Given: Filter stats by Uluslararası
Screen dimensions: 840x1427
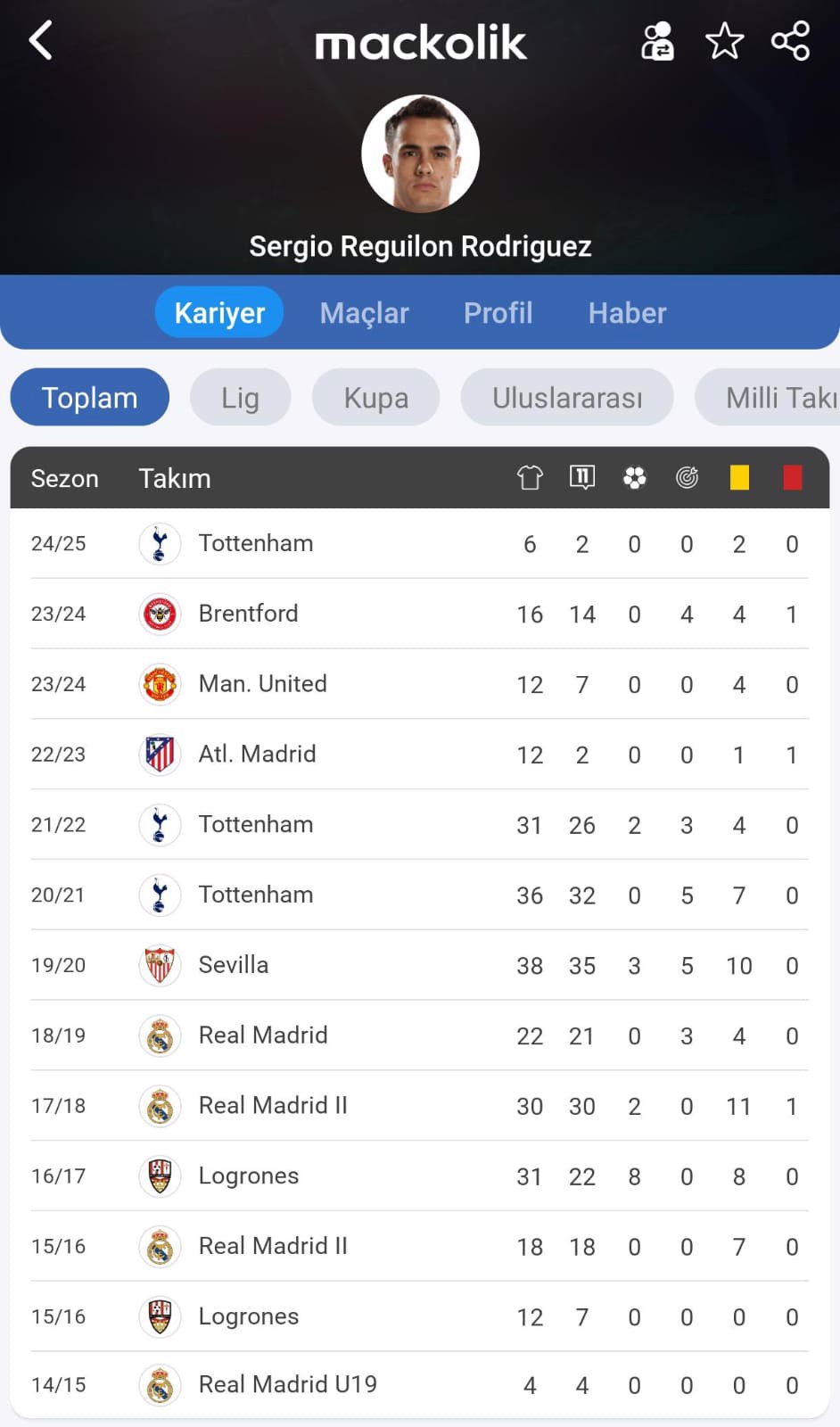Looking at the screenshot, I should (567, 398).
